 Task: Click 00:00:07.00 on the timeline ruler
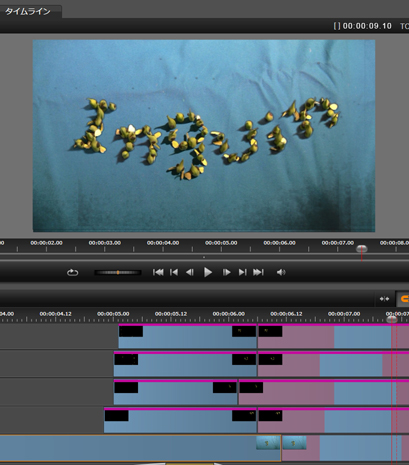(344, 314)
